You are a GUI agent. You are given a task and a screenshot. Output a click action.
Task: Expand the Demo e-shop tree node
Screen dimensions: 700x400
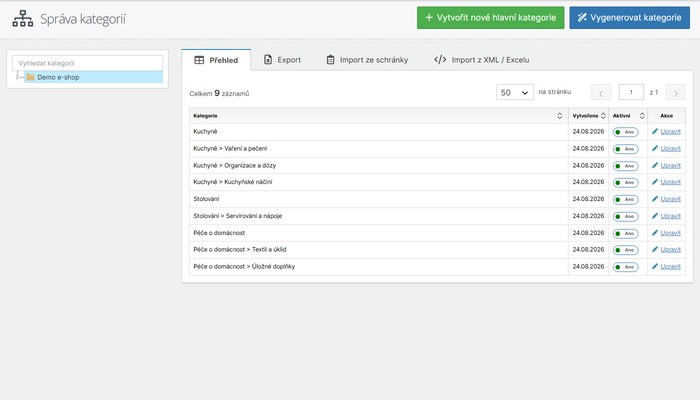(18, 77)
